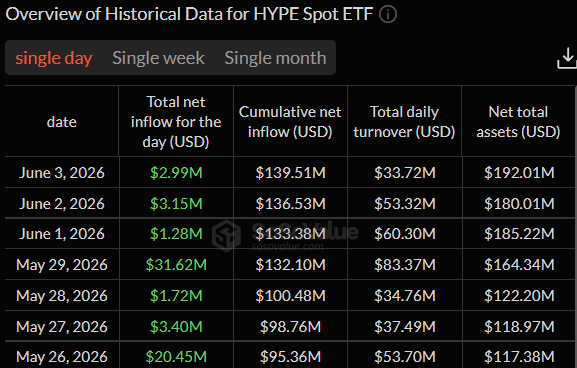Click the $1.72M net inflow value
The image size is (577, 368).
point(176,296)
